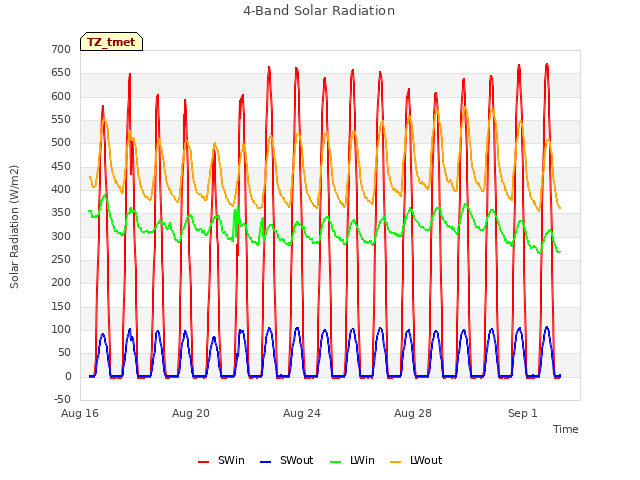Click the 700 y-axis tick label

pyautogui.click(x=61, y=50)
